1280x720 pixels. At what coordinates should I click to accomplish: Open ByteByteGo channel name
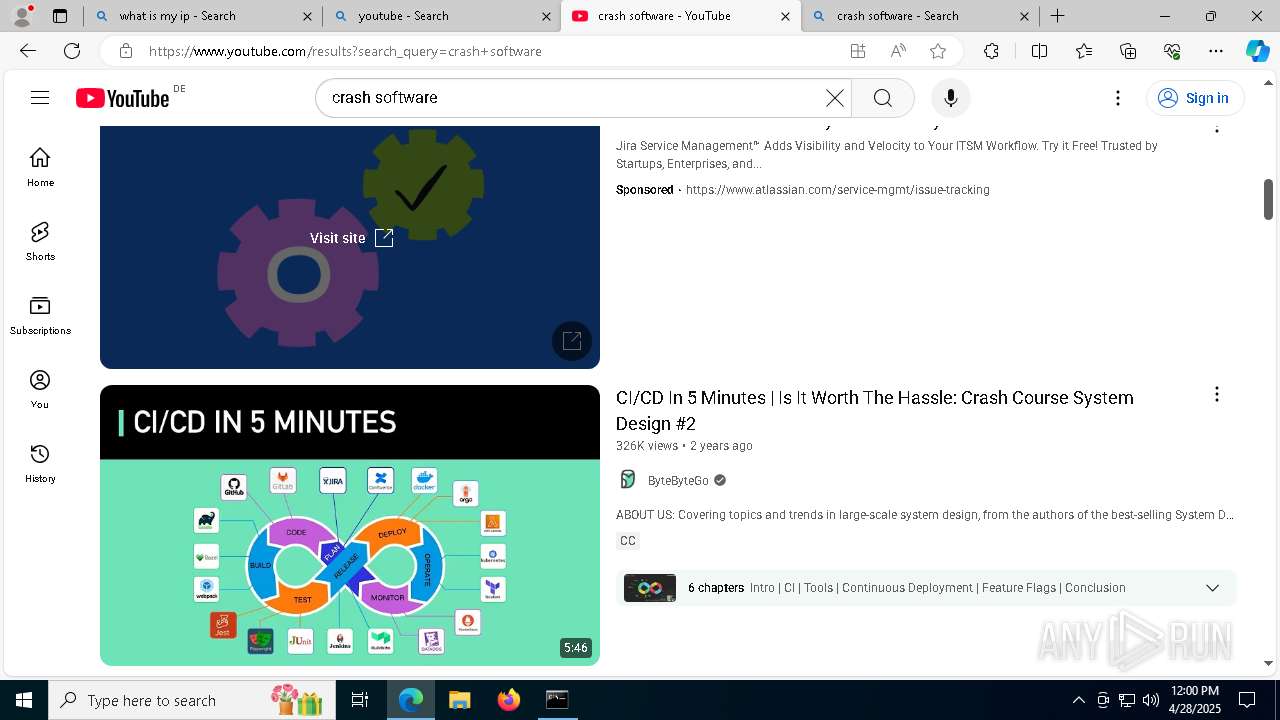[678, 481]
